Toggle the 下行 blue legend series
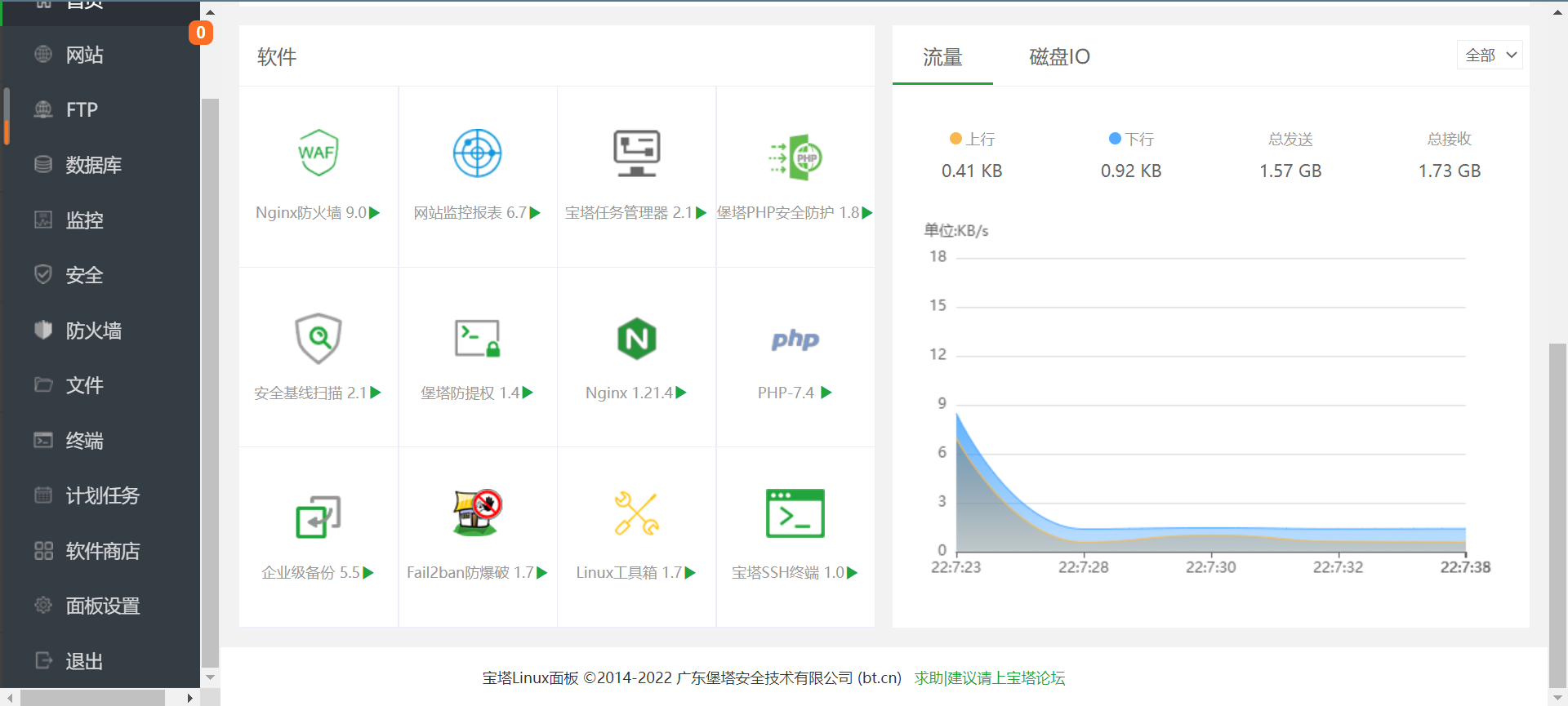 point(1131,139)
